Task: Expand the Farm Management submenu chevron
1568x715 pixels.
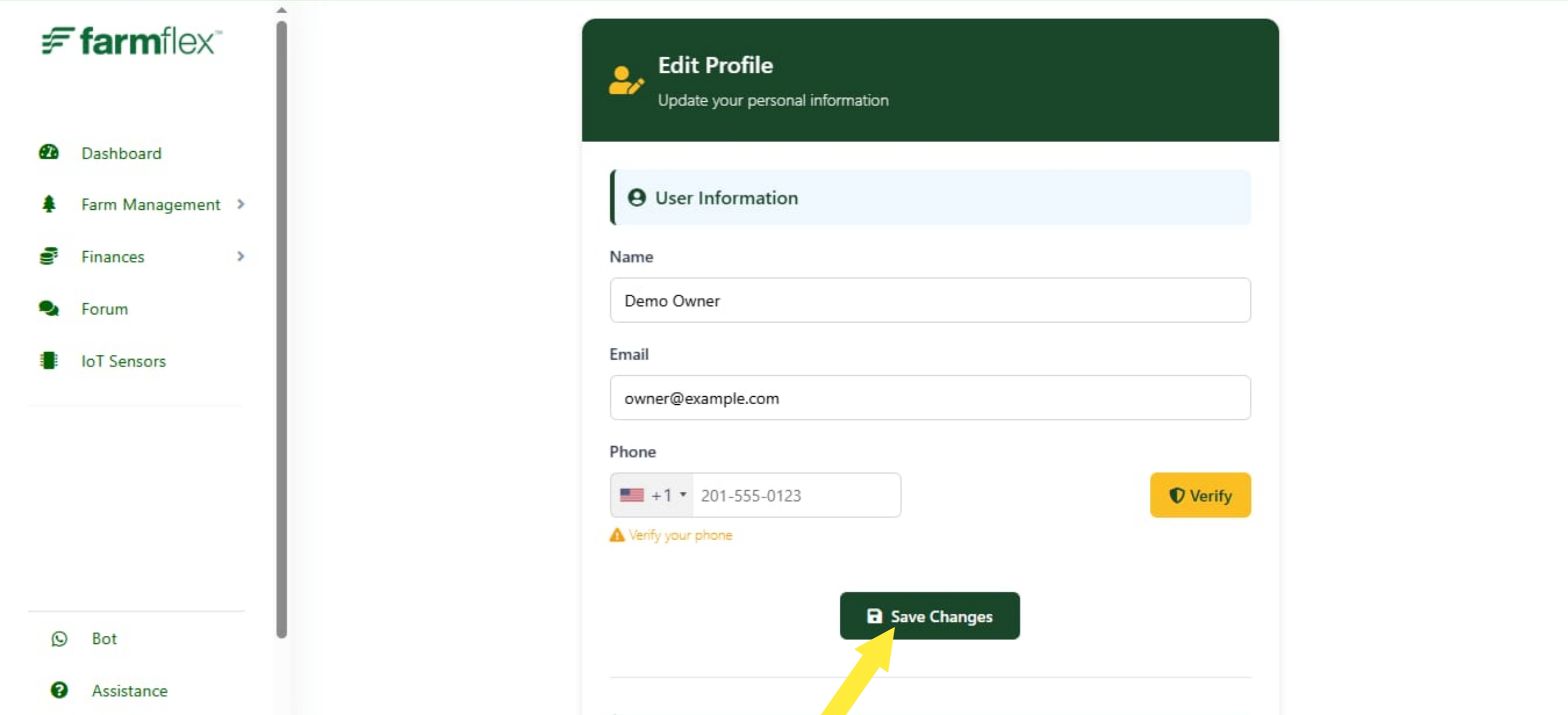Action: pyautogui.click(x=241, y=204)
